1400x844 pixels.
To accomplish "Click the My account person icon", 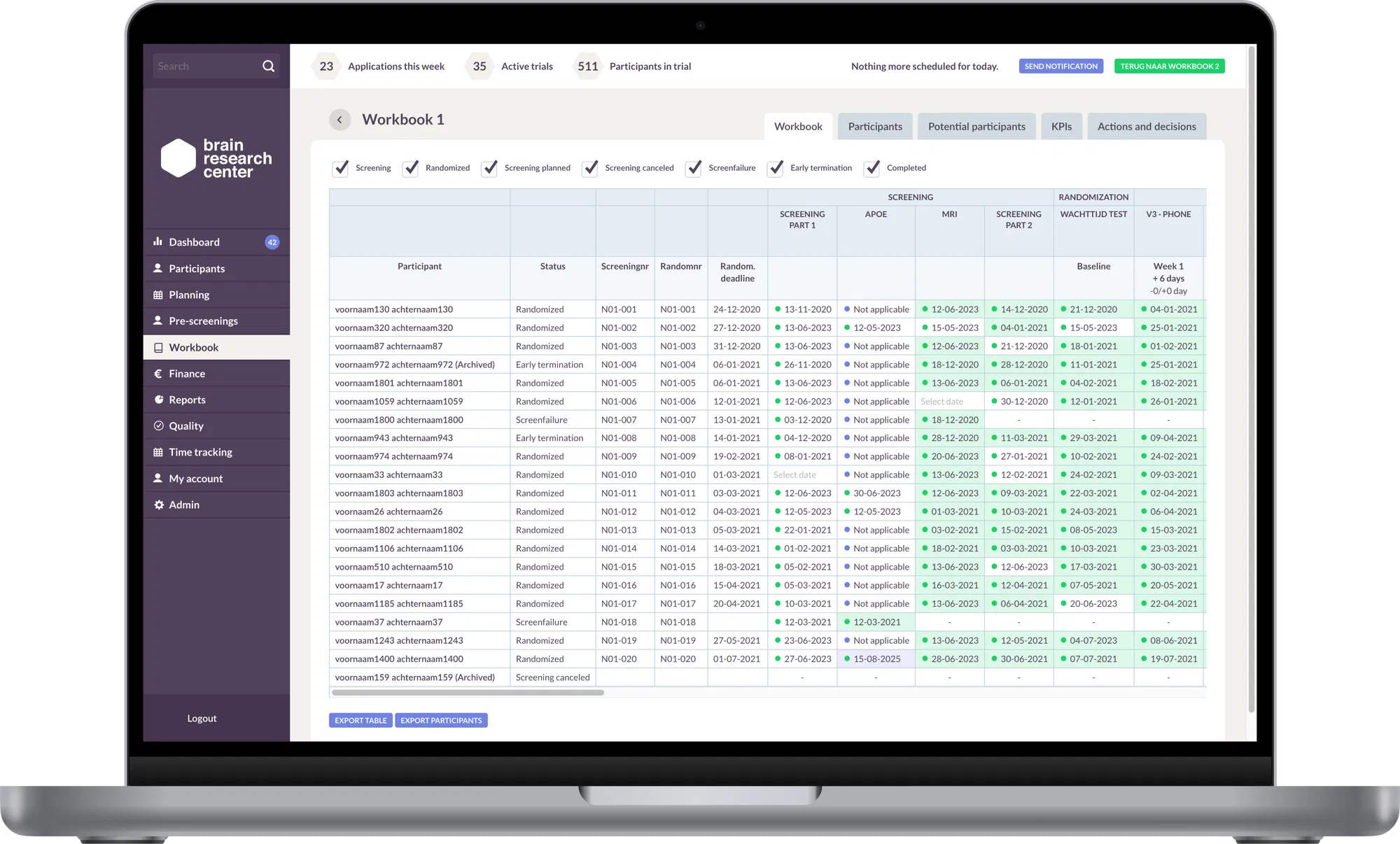I will [158, 478].
